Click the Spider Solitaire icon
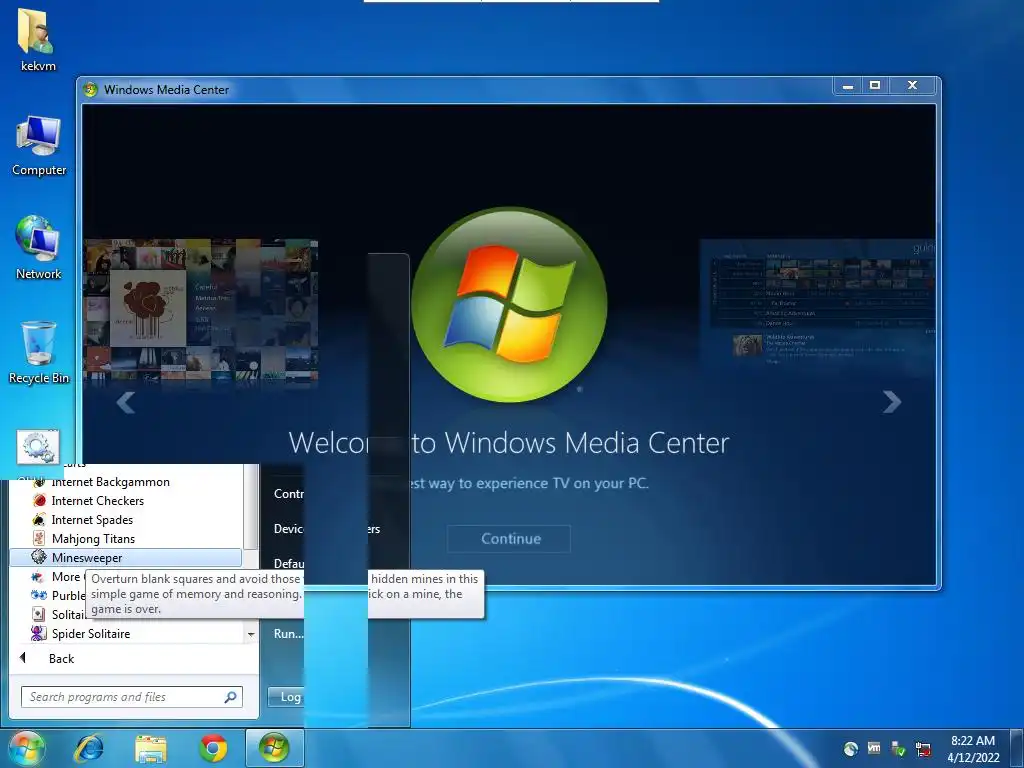1024x768 pixels. coord(39,633)
